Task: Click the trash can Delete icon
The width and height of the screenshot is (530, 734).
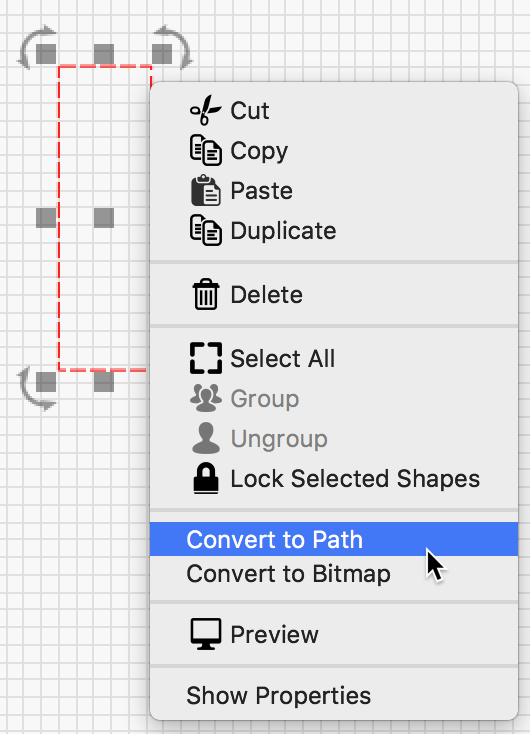Action: [206, 294]
